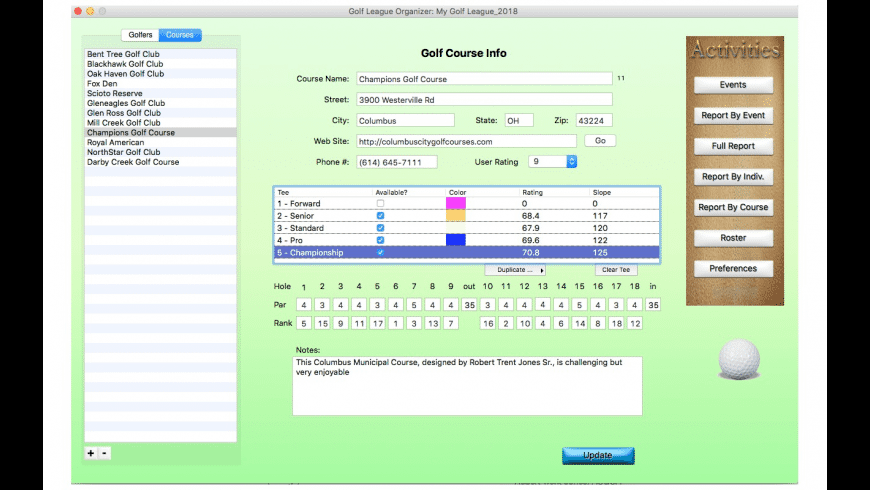Remove selected course with minus button
Image resolution: width=870 pixels, height=490 pixels.
pyautogui.click(x=104, y=453)
